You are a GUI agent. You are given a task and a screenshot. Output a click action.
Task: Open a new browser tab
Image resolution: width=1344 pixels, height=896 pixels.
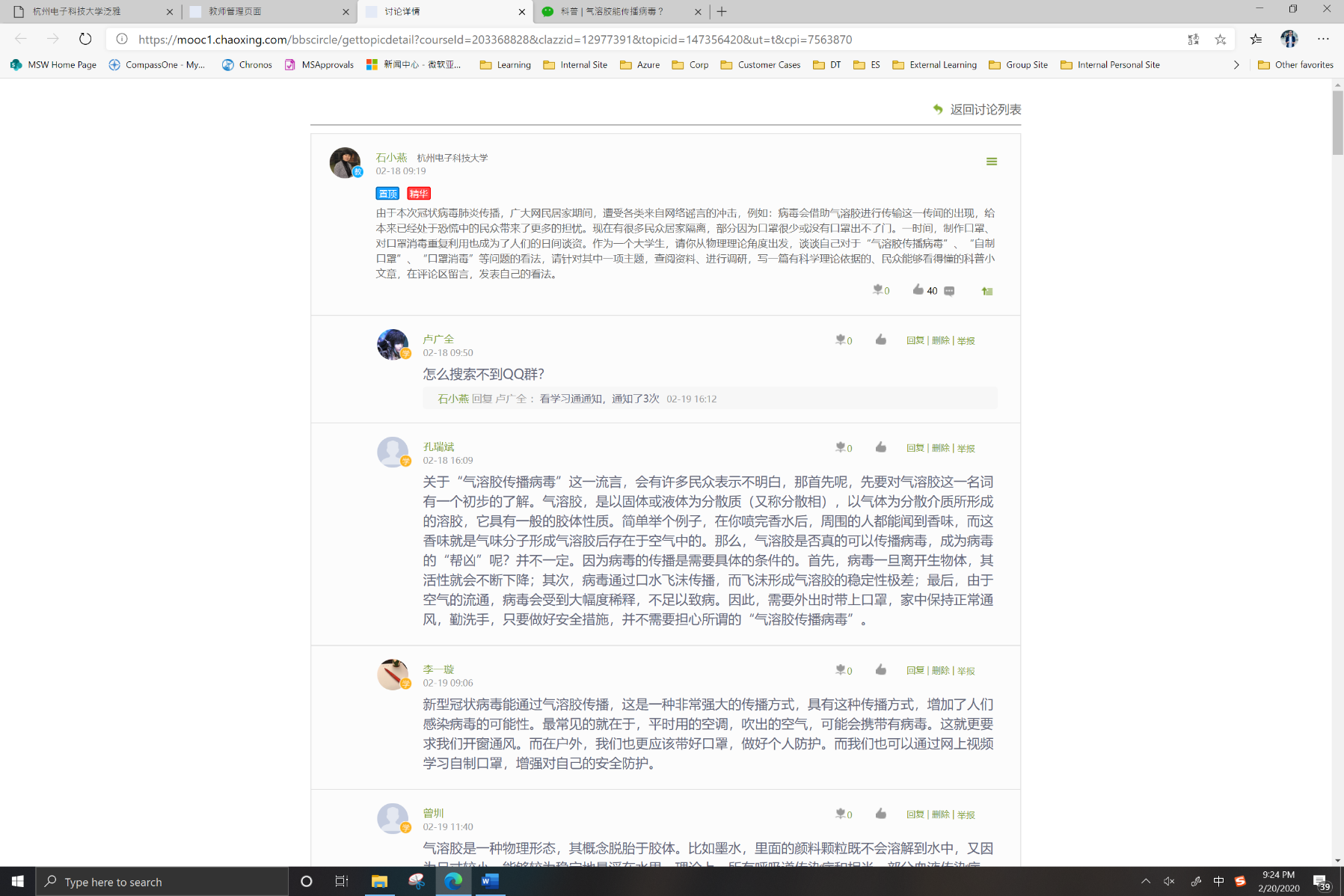coord(722,11)
